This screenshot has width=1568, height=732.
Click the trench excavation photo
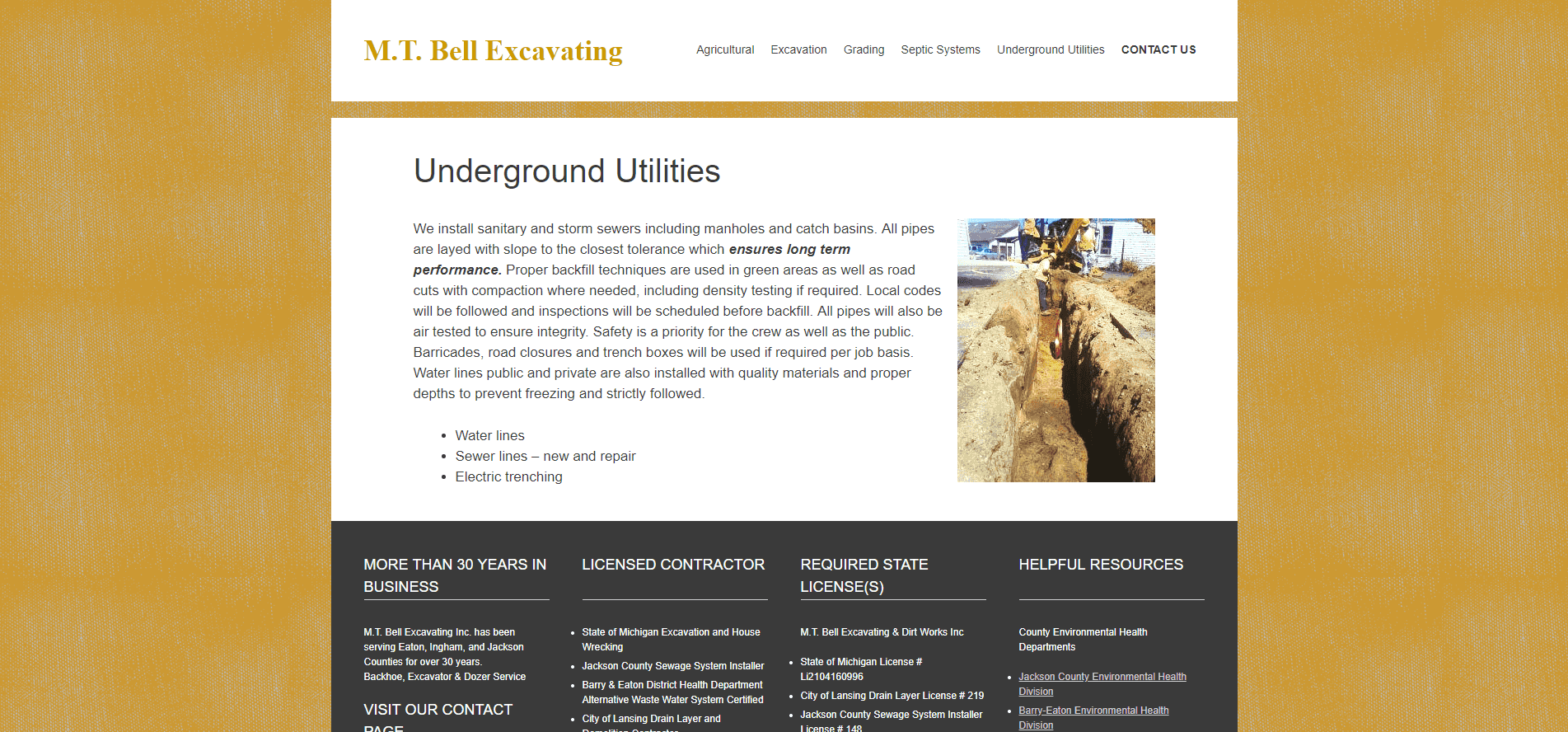pos(1055,350)
